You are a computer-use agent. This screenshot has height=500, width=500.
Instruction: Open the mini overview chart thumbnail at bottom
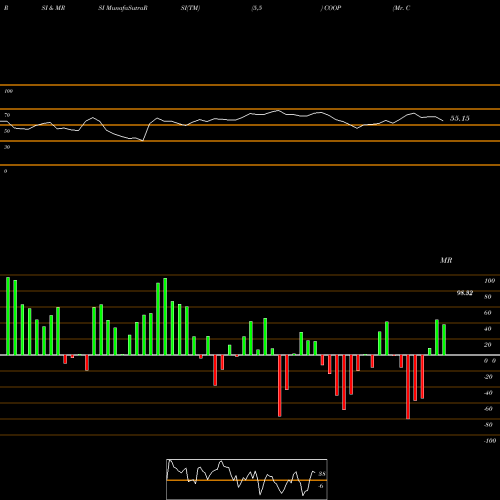(x=247, y=479)
